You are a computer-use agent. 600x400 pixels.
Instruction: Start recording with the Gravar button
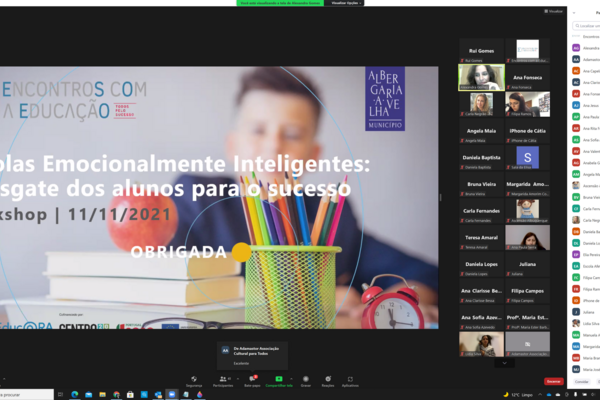pyautogui.click(x=306, y=381)
